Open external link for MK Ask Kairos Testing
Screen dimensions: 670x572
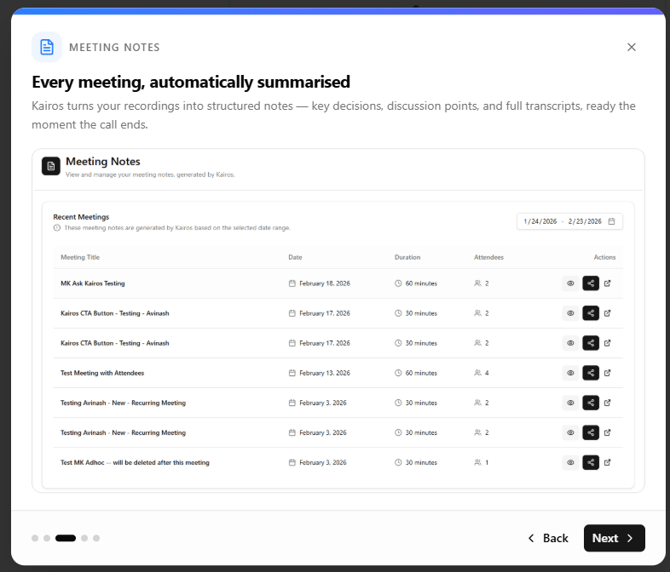[x=608, y=284]
